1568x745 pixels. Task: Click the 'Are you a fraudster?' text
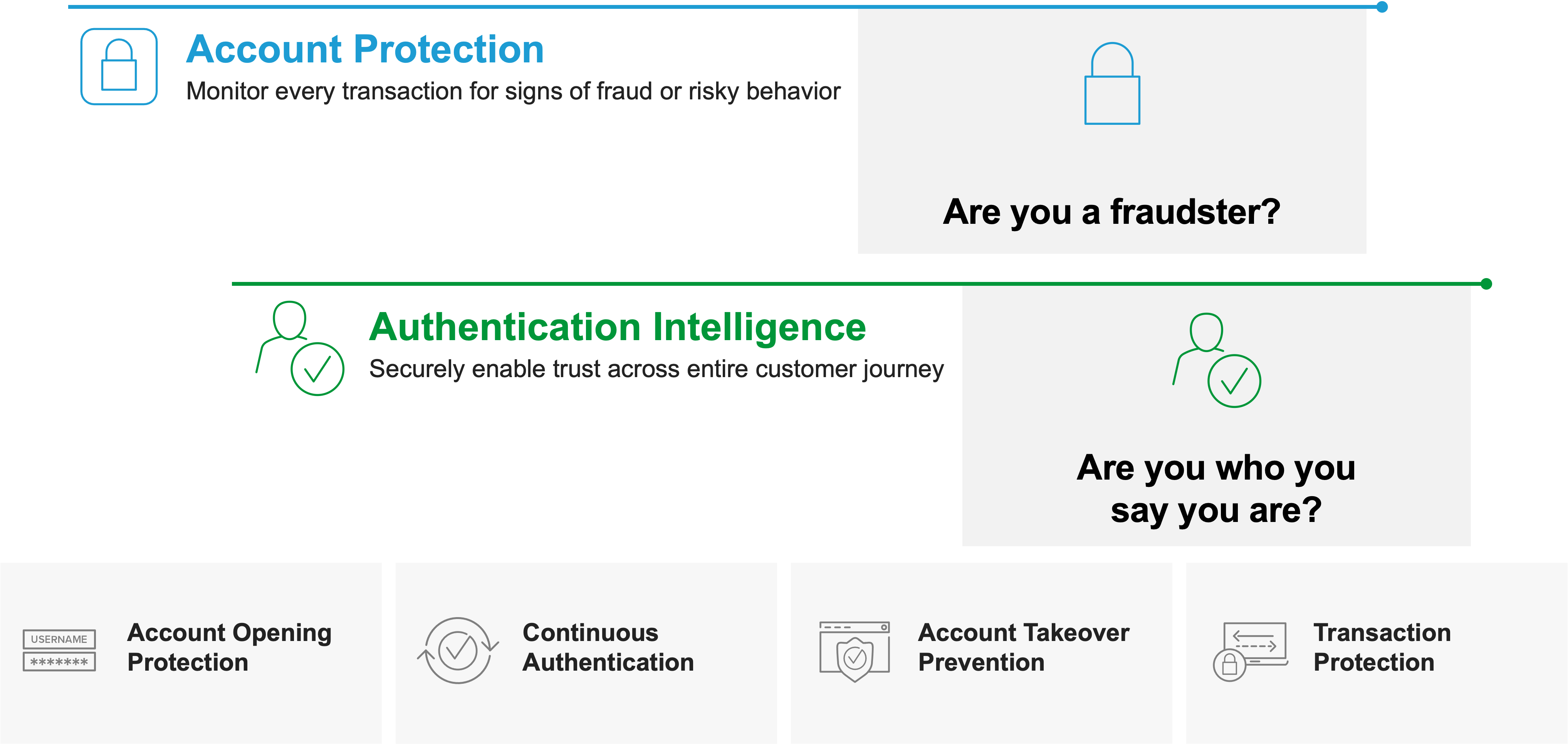tap(1111, 212)
